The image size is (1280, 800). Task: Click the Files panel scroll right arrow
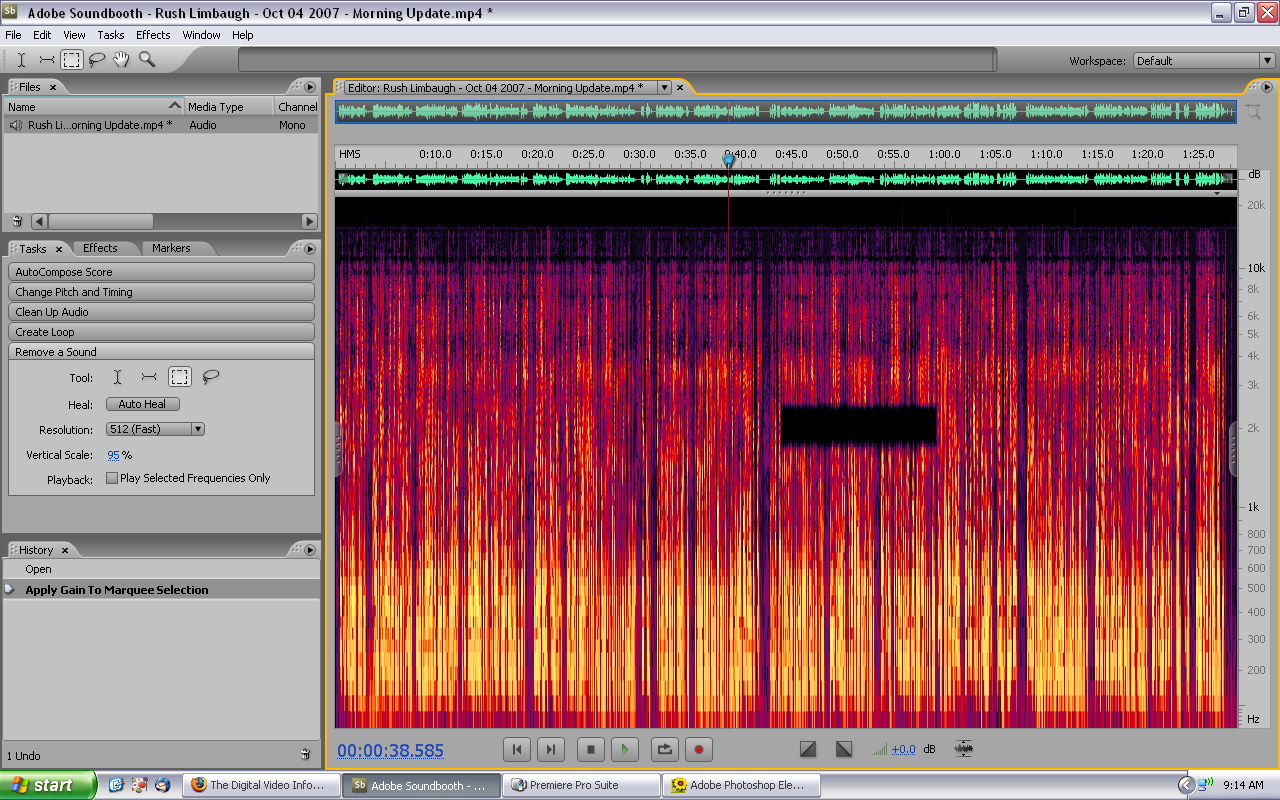[309, 221]
